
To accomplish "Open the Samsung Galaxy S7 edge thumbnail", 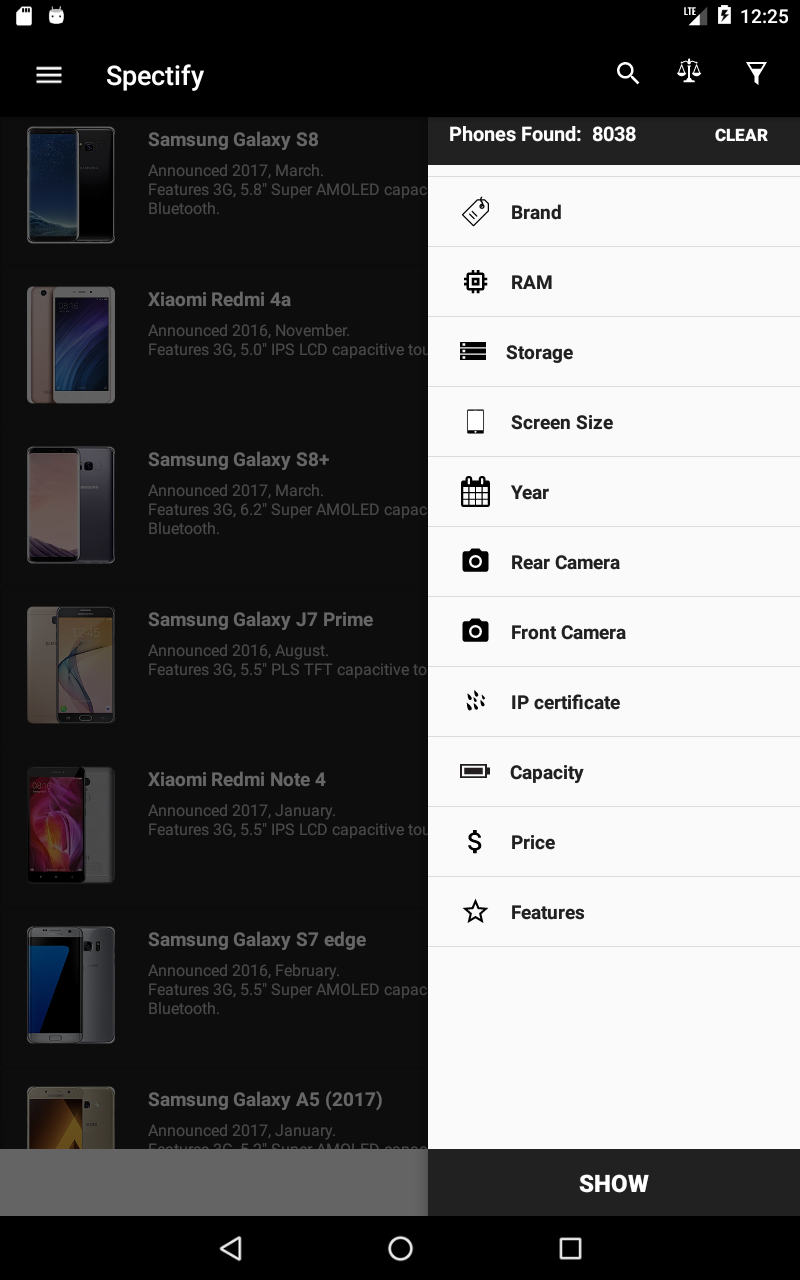I will 71,985.
